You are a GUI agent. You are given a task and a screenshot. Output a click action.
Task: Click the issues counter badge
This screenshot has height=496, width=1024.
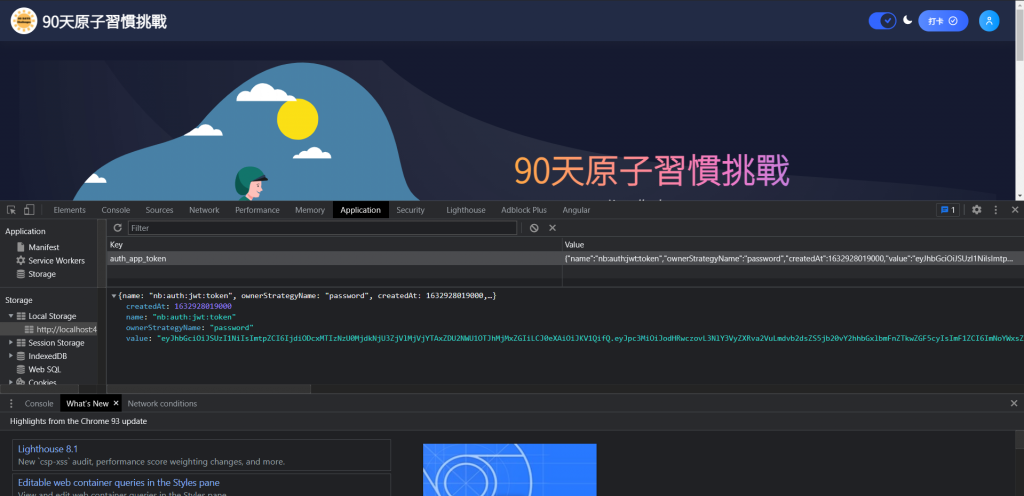(947, 209)
